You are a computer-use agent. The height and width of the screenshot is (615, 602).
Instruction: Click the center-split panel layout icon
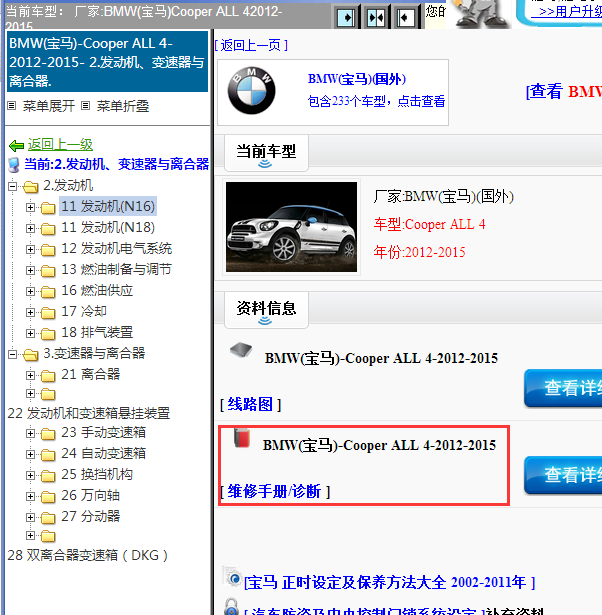point(376,18)
